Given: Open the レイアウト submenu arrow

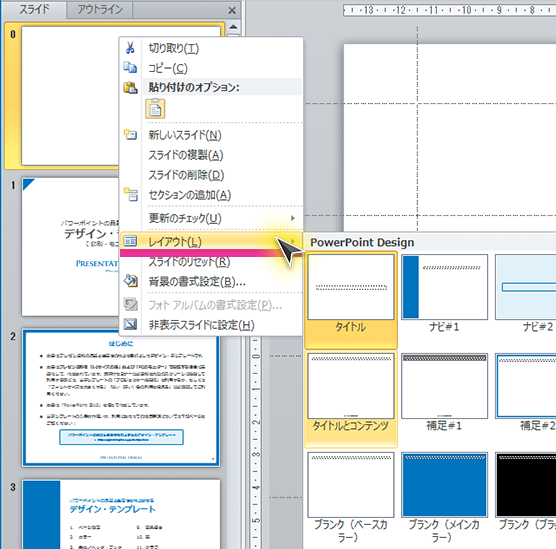Looking at the screenshot, I should pyautogui.click(x=293, y=241).
